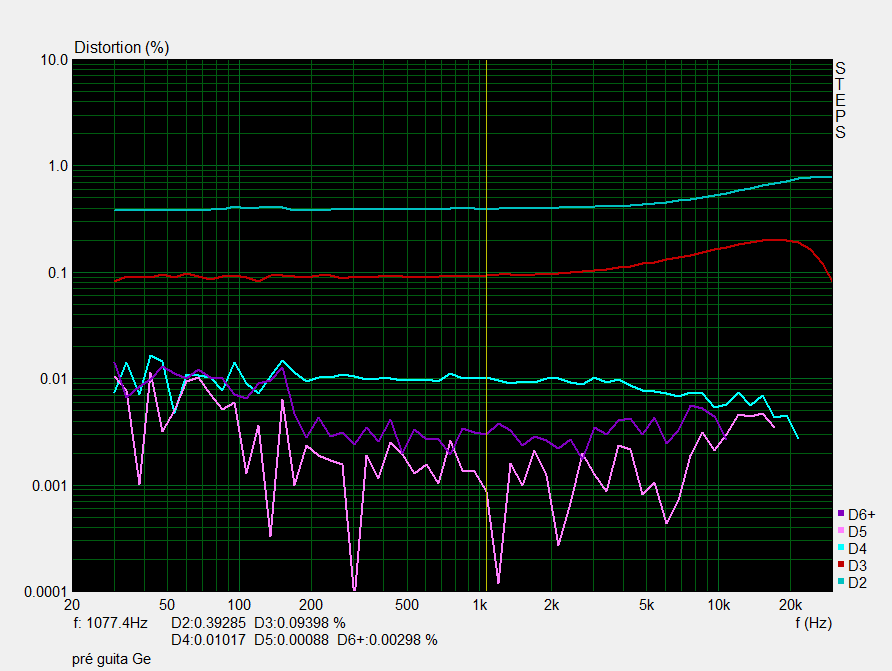Click the f: 1077.4Hz cursor readout
Screen dimensions: 892x671
pyautogui.click(x=110, y=623)
